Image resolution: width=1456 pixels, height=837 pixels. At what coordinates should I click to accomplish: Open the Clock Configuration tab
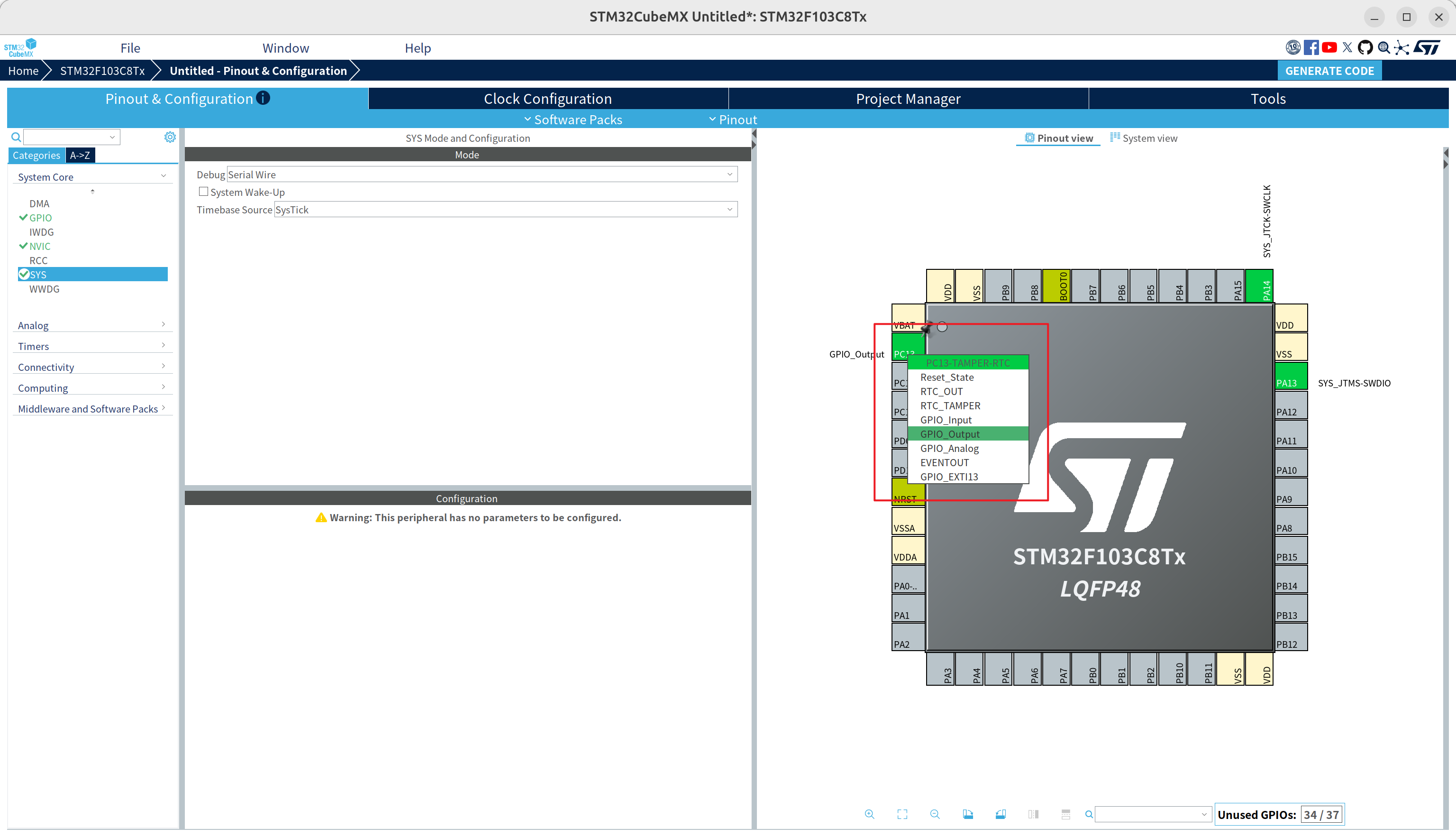[x=547, y=99]
